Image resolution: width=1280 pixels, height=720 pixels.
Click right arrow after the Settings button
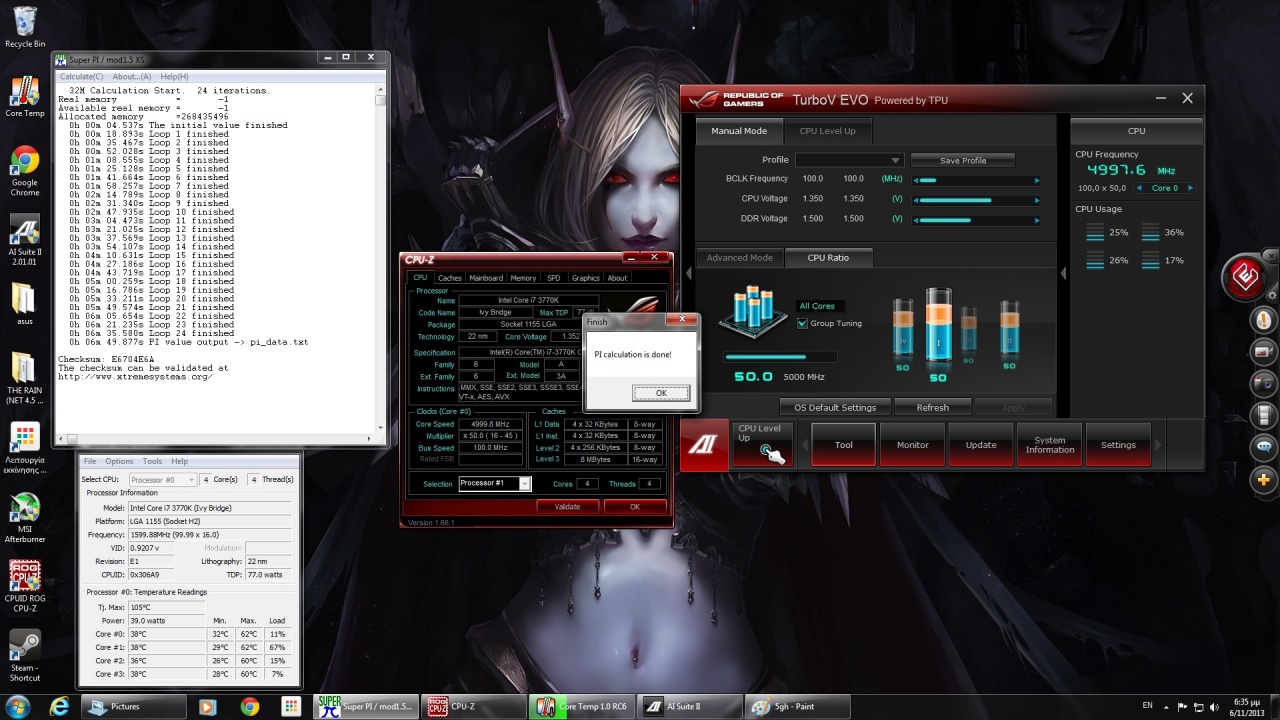(x=1157, y=445)
